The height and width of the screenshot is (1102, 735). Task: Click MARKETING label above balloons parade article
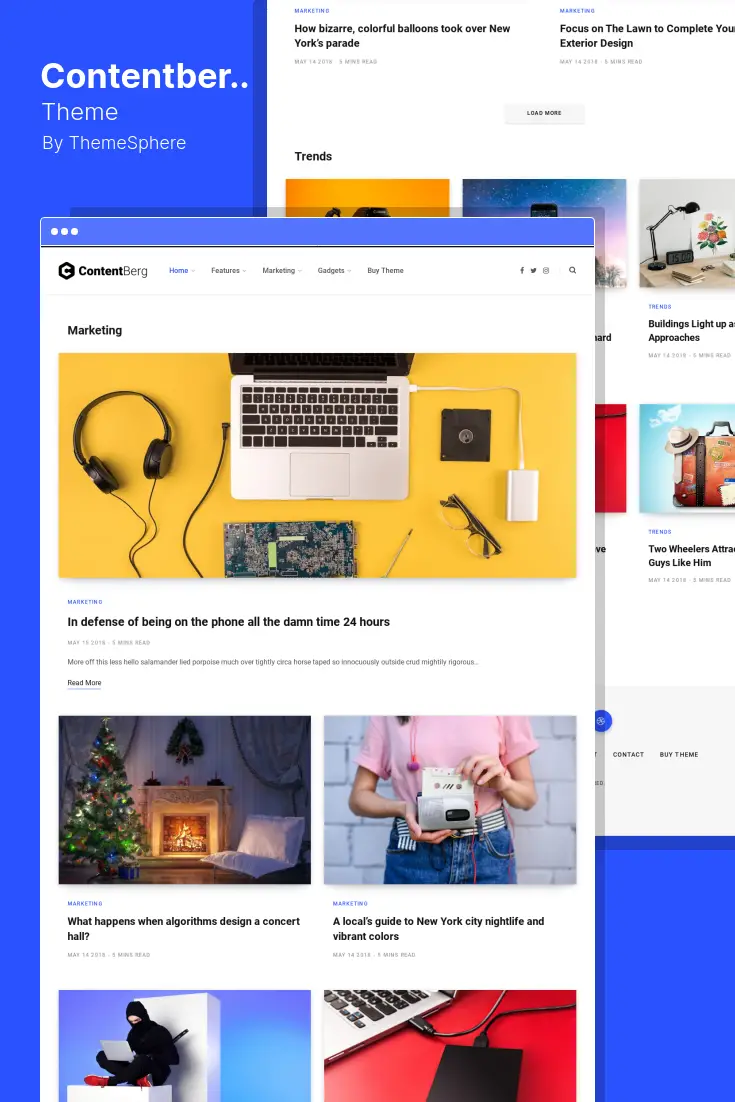click(312, 11)
